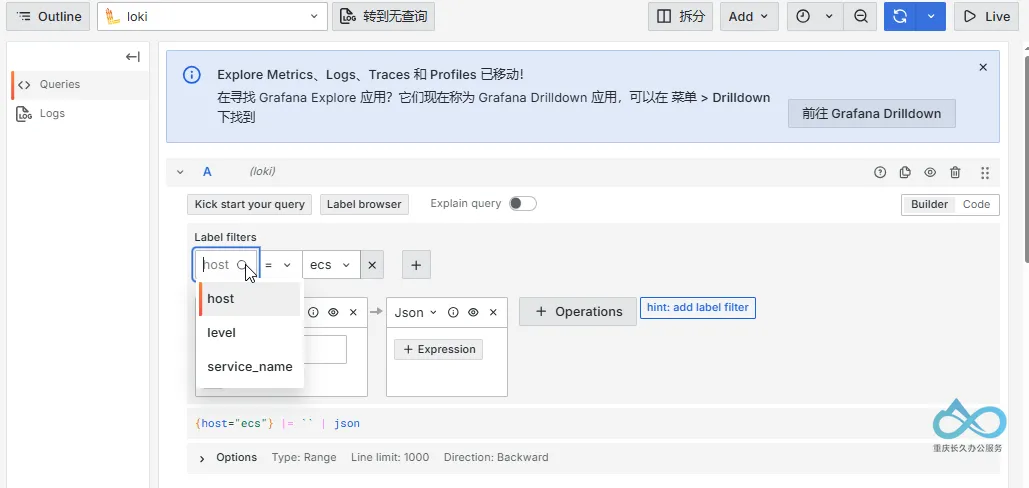
Task: Click the Outline list icon
Action: 24,16
